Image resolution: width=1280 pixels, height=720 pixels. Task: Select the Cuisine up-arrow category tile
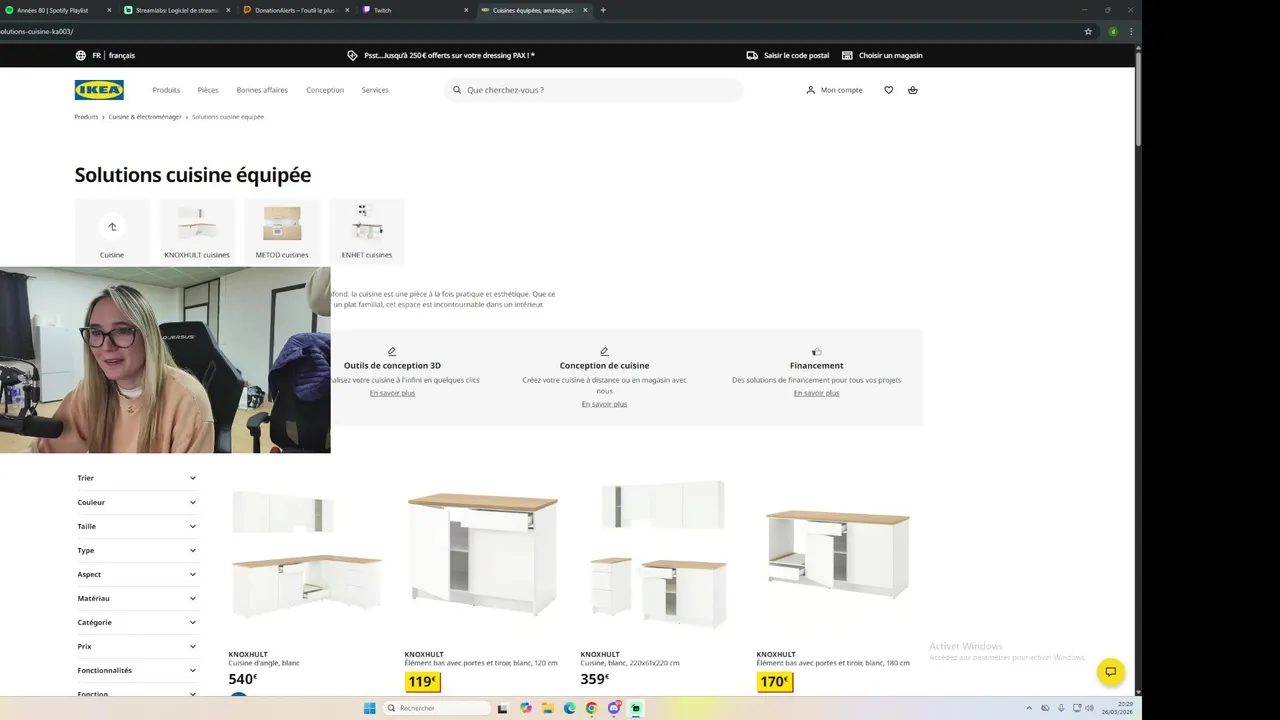(x=112, y=231)
